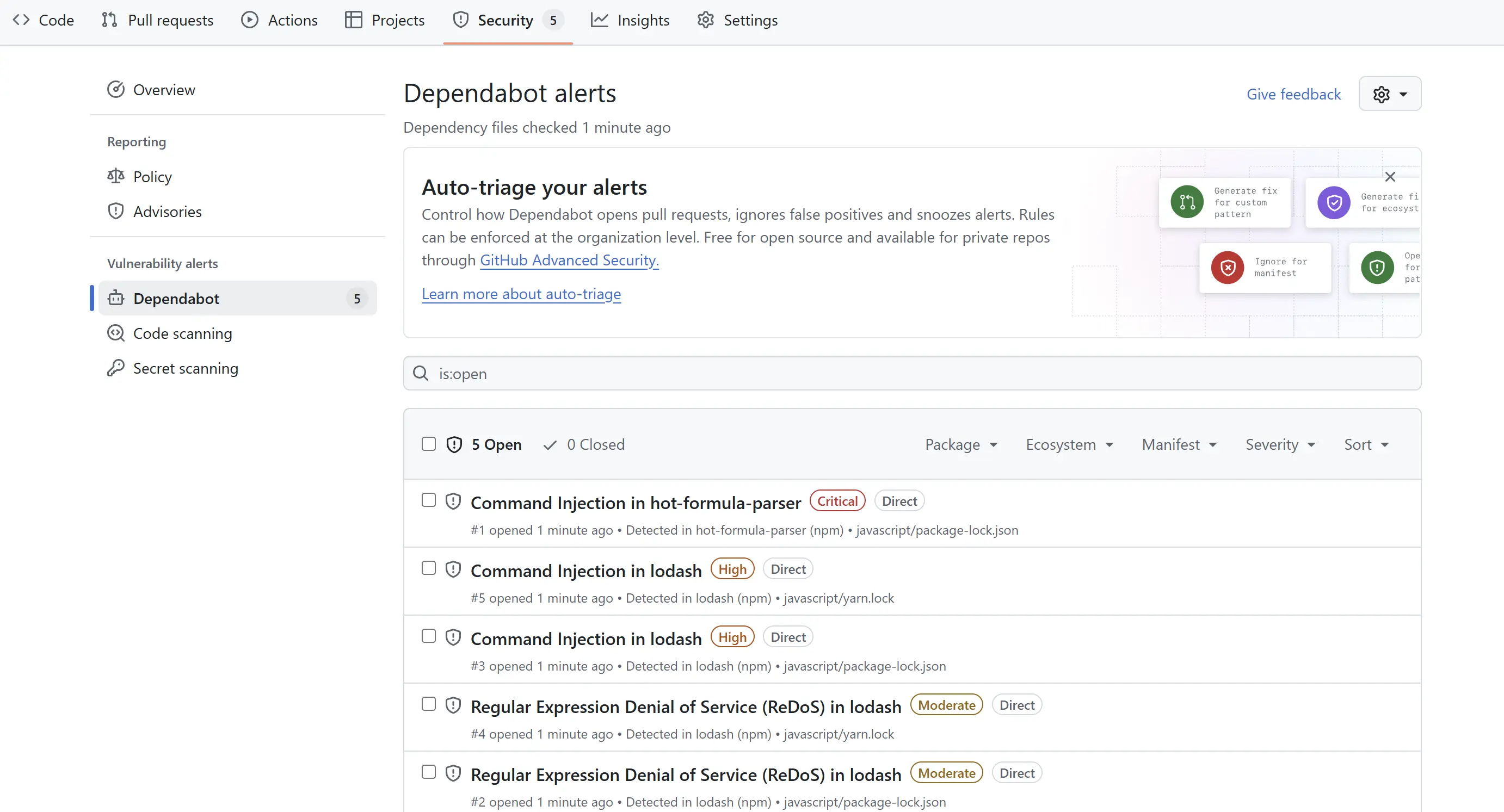The image size is (1504, 812).
Task: Open Command Injection in hot-formula-parser alert
Action: 636,503
